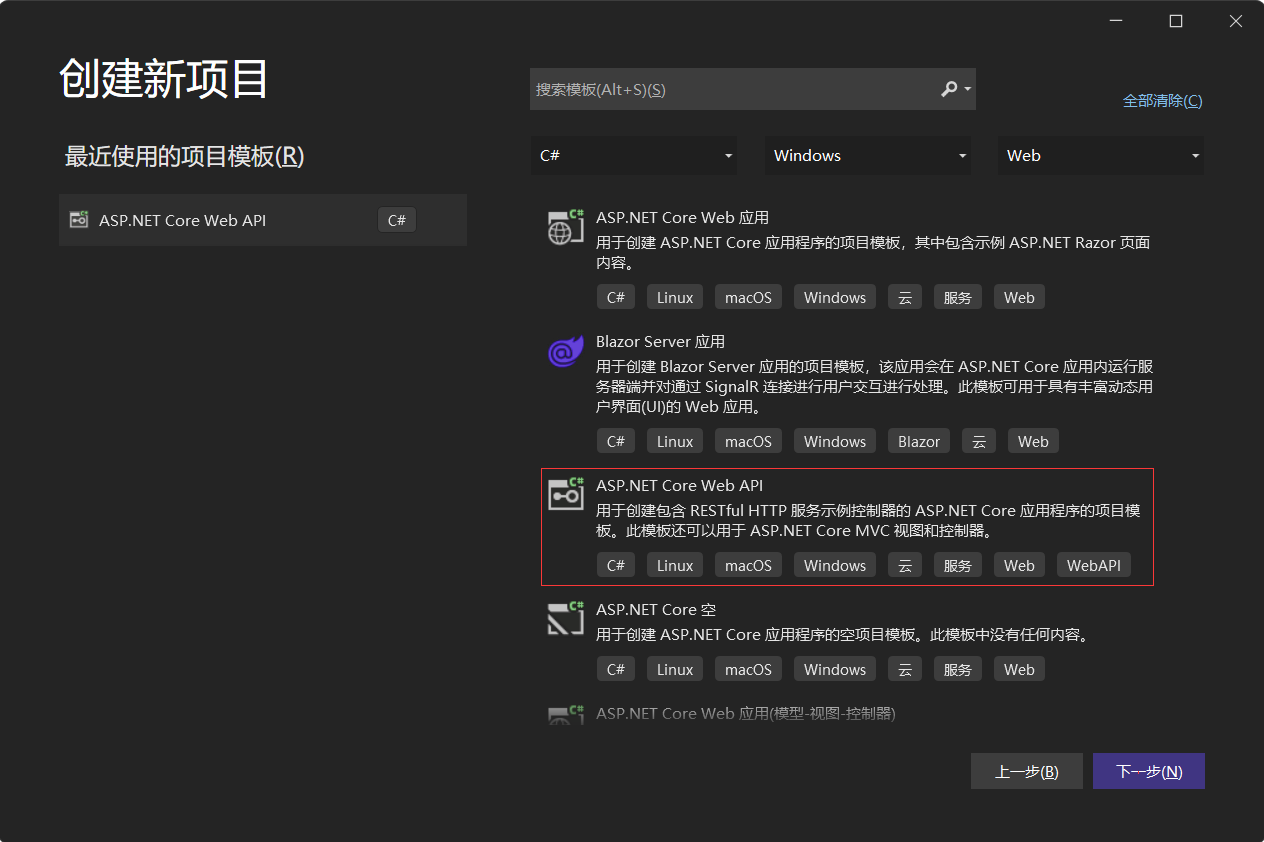Open the C# language filter dropdown
This screenshot has height=842, width=1264.
634,155
